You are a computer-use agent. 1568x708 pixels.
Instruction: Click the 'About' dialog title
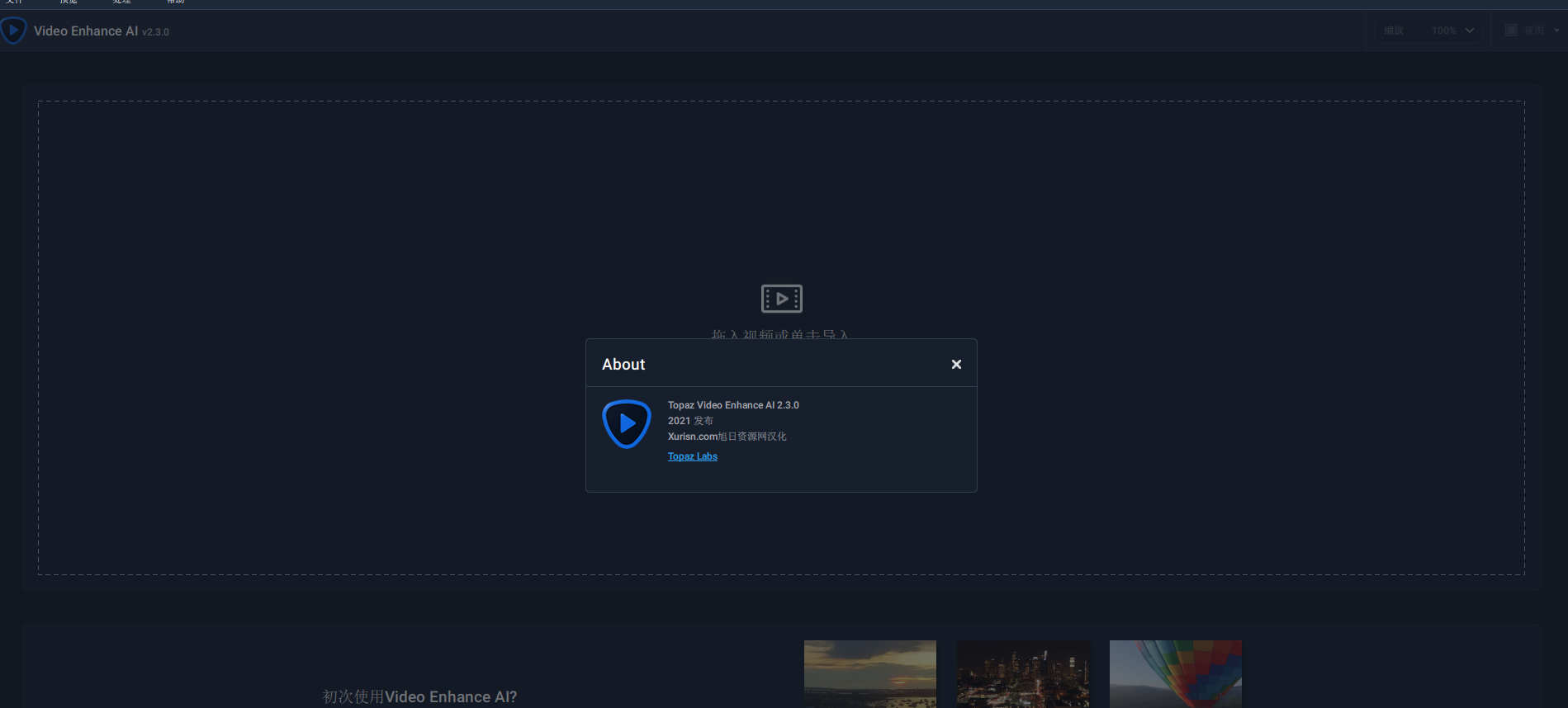point(623,364)
